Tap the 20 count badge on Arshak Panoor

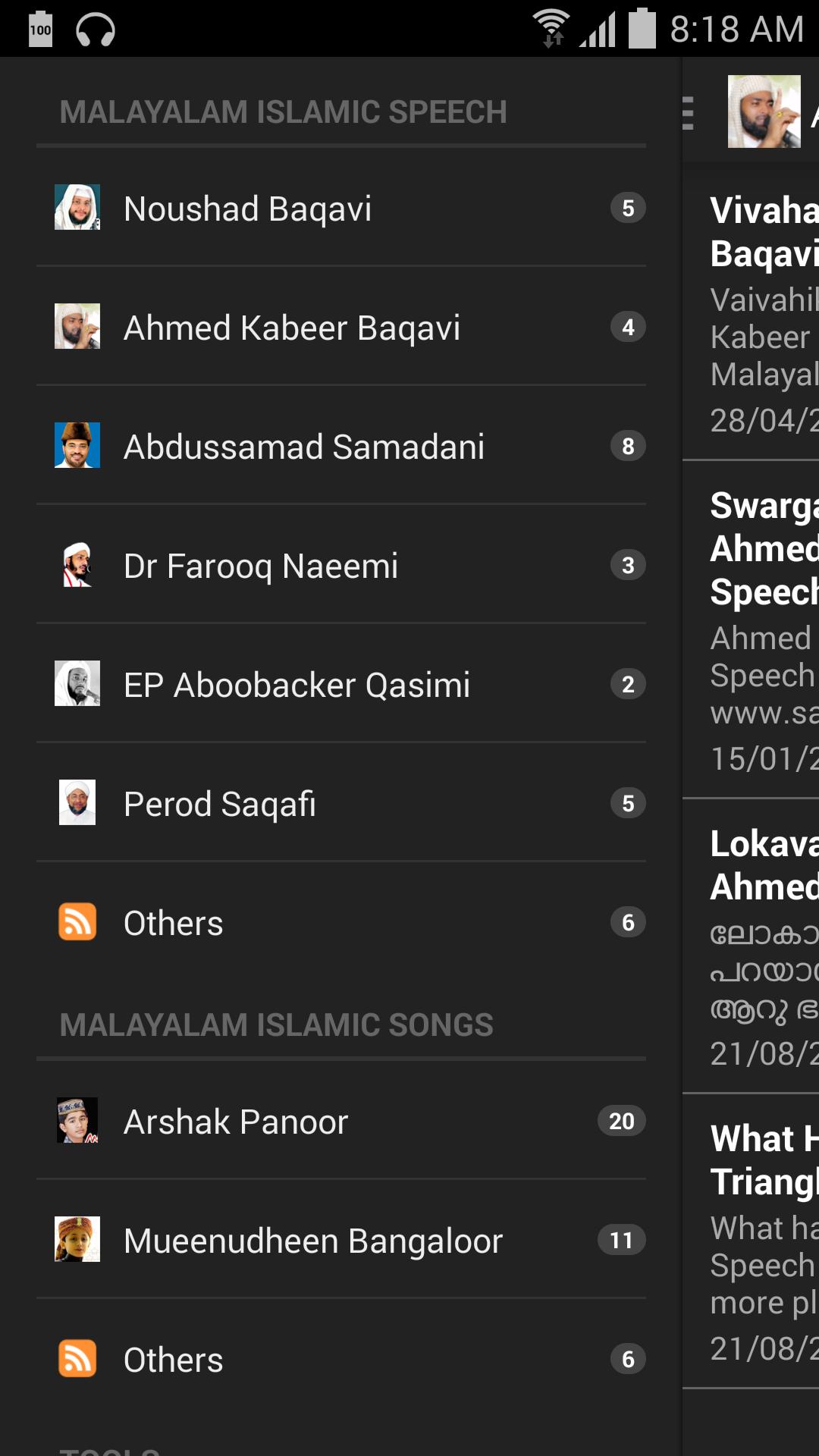pyautogui.click(x=621, y=1121)
